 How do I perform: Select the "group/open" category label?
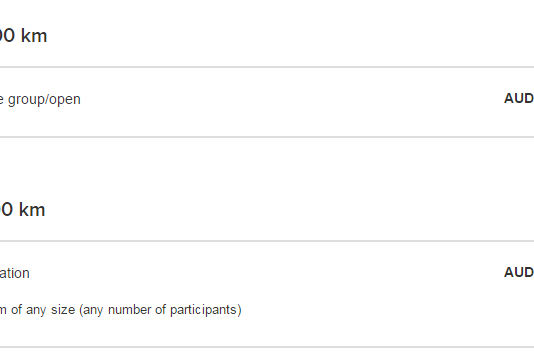click(40, 99)
